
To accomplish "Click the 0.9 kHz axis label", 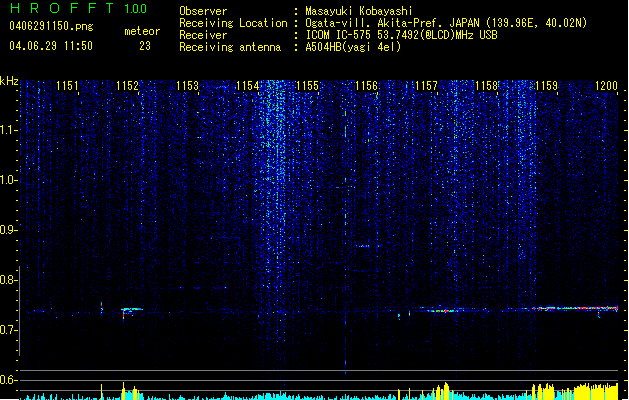I will pyautogui.click(x=9, y=230).
